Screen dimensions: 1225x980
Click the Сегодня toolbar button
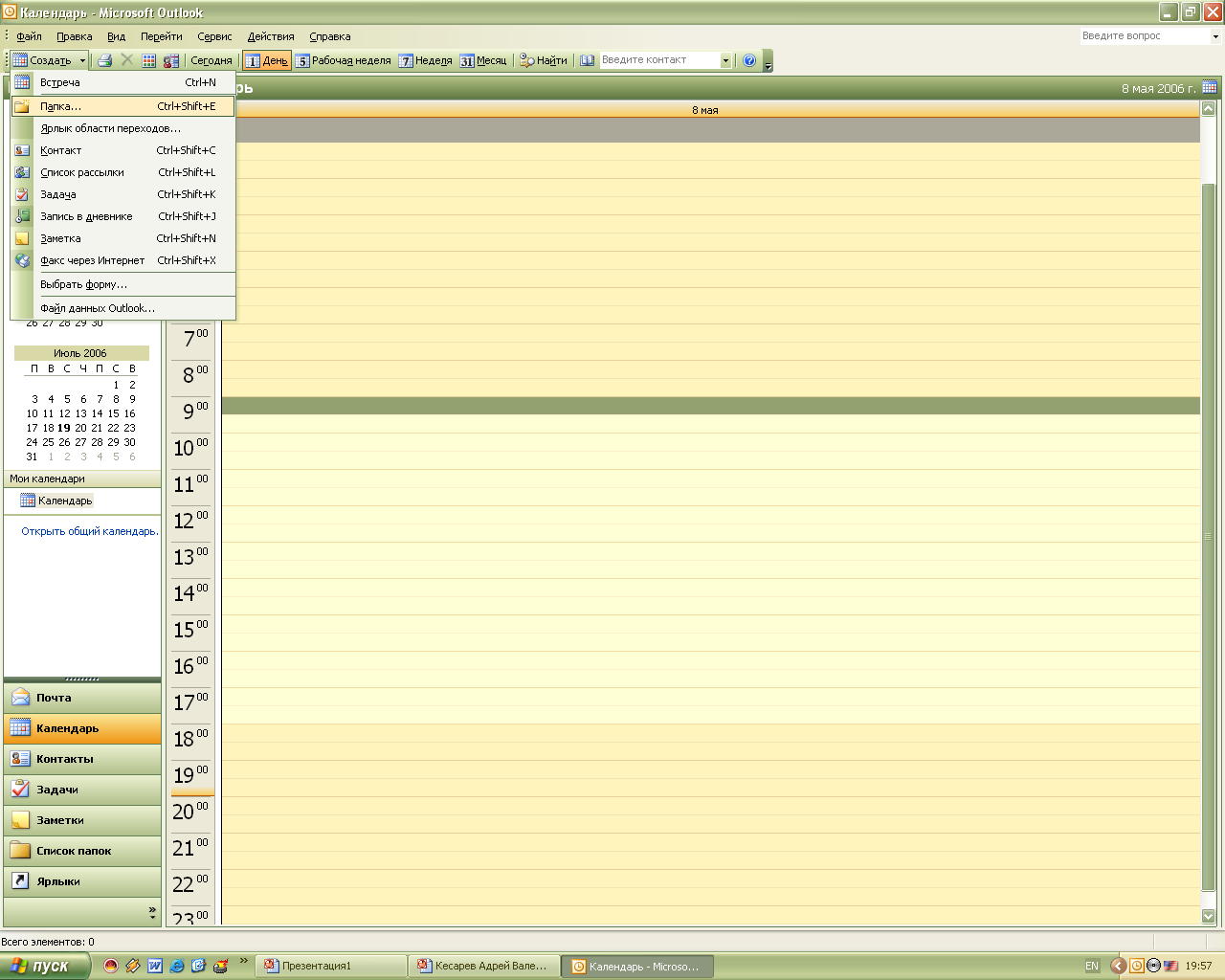pos(212,60)
